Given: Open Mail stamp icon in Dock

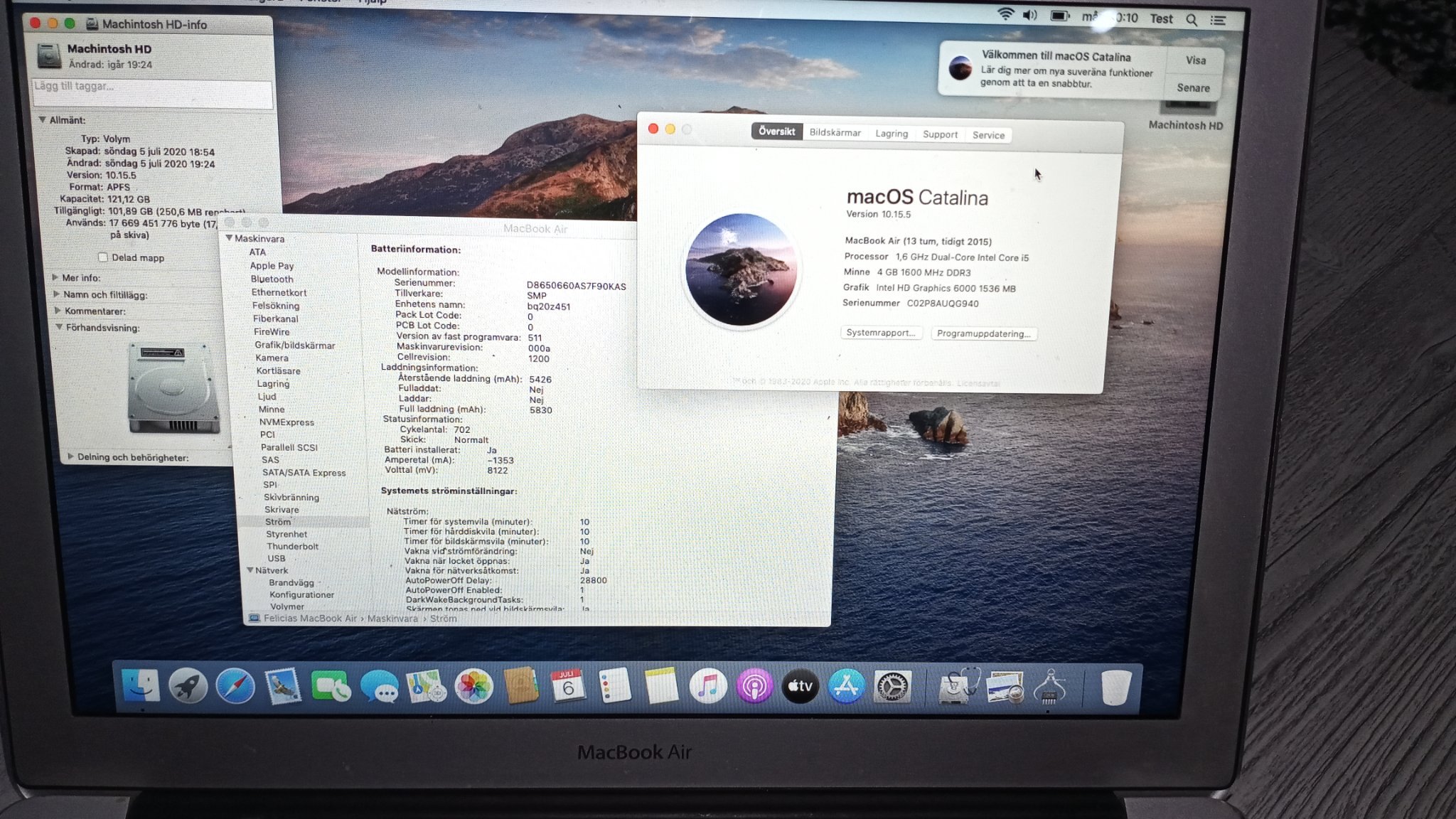Looking at the screenshot, I should [x=283, y=687].
